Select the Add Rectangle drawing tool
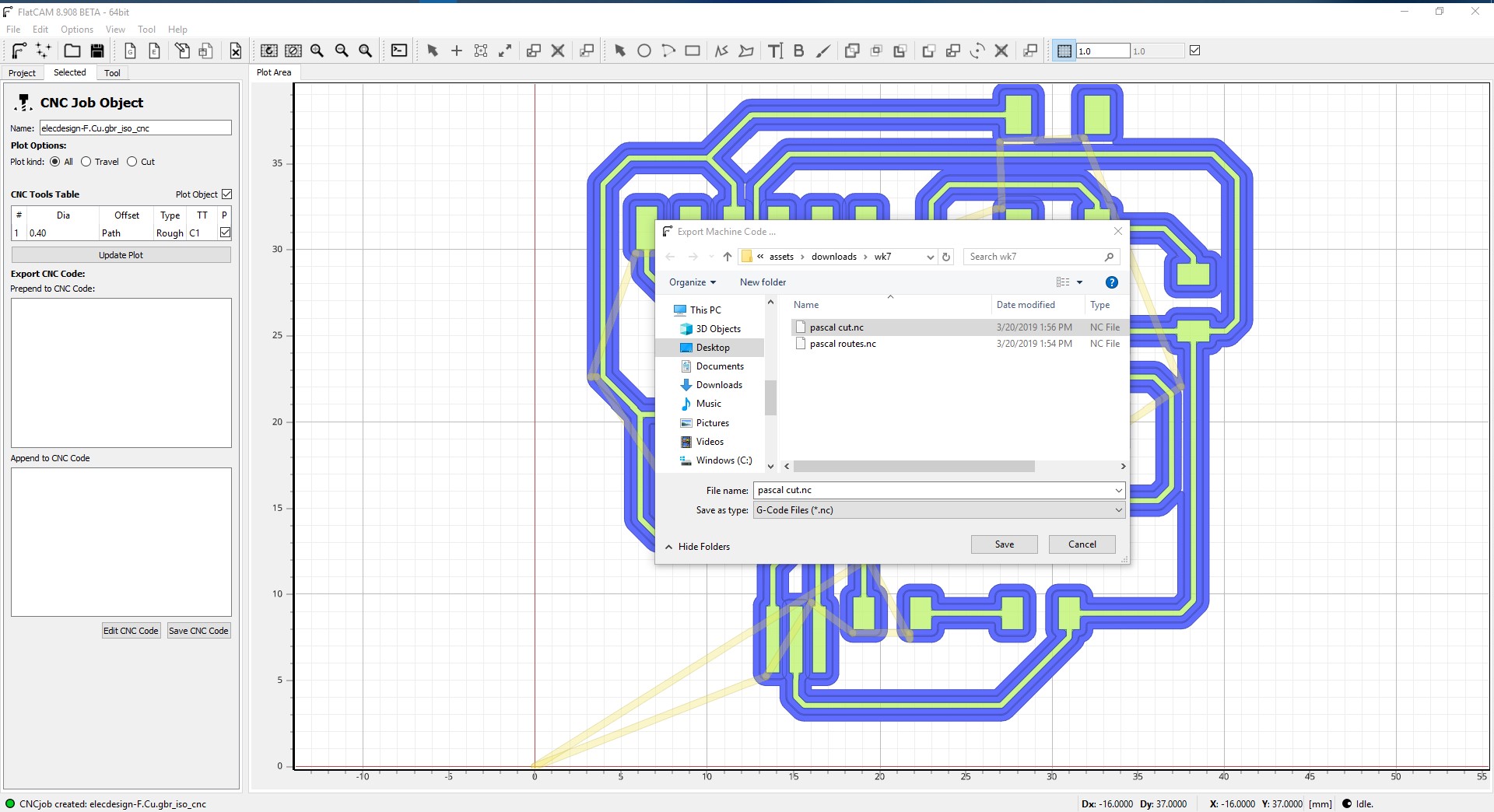This screenshot has height=812, width=1494. coord(693,51)
